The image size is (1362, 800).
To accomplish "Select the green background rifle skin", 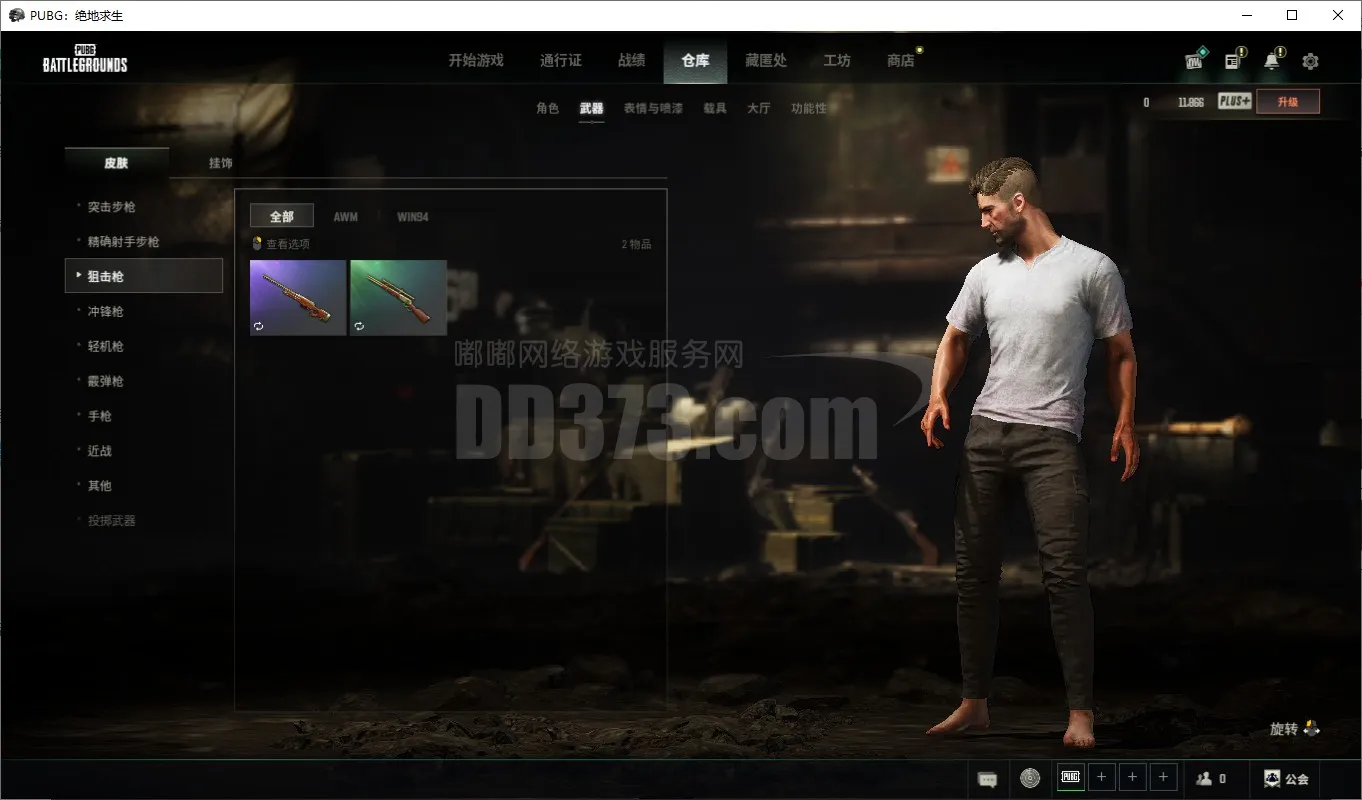I will tap(398, 297).
